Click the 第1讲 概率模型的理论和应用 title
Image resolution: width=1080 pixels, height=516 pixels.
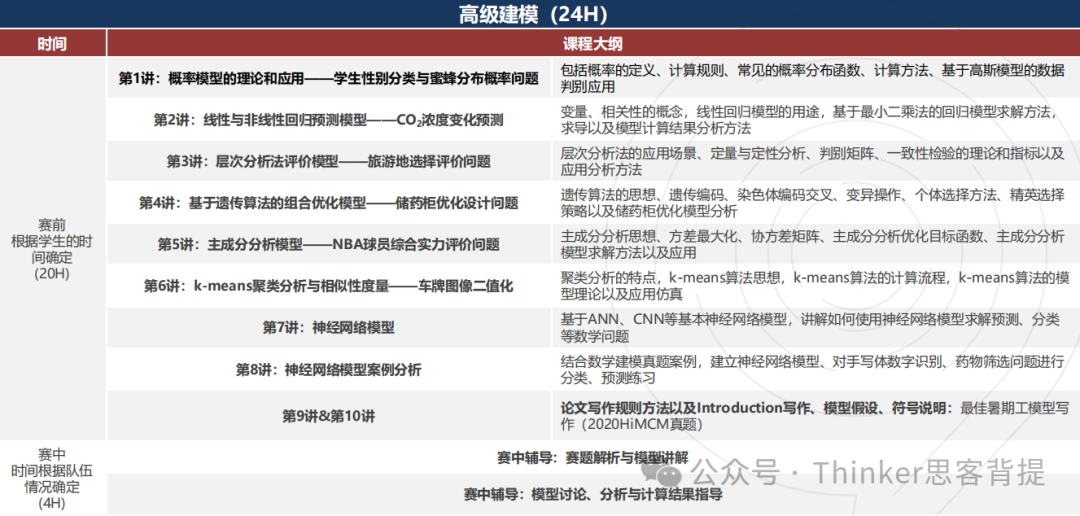tap(328, 78)
